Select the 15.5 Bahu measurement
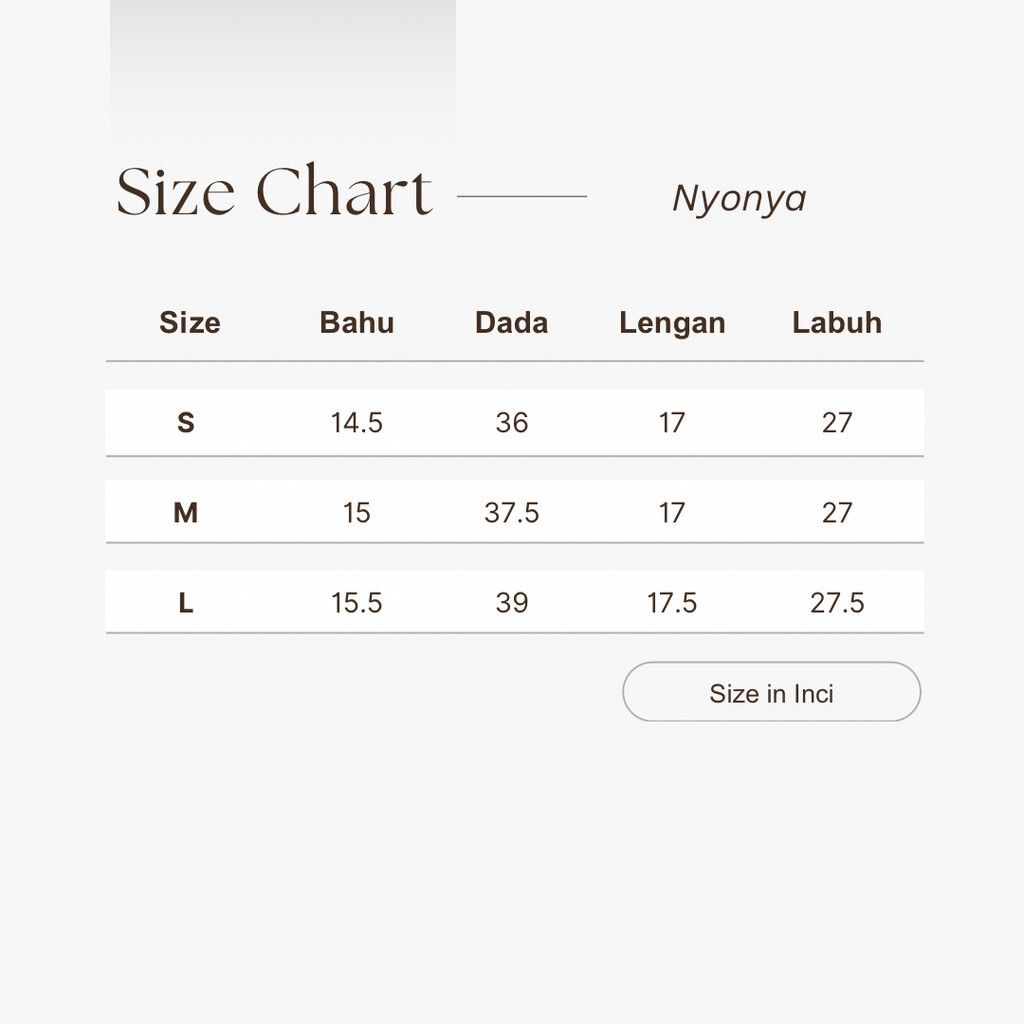 pos(357,603)
